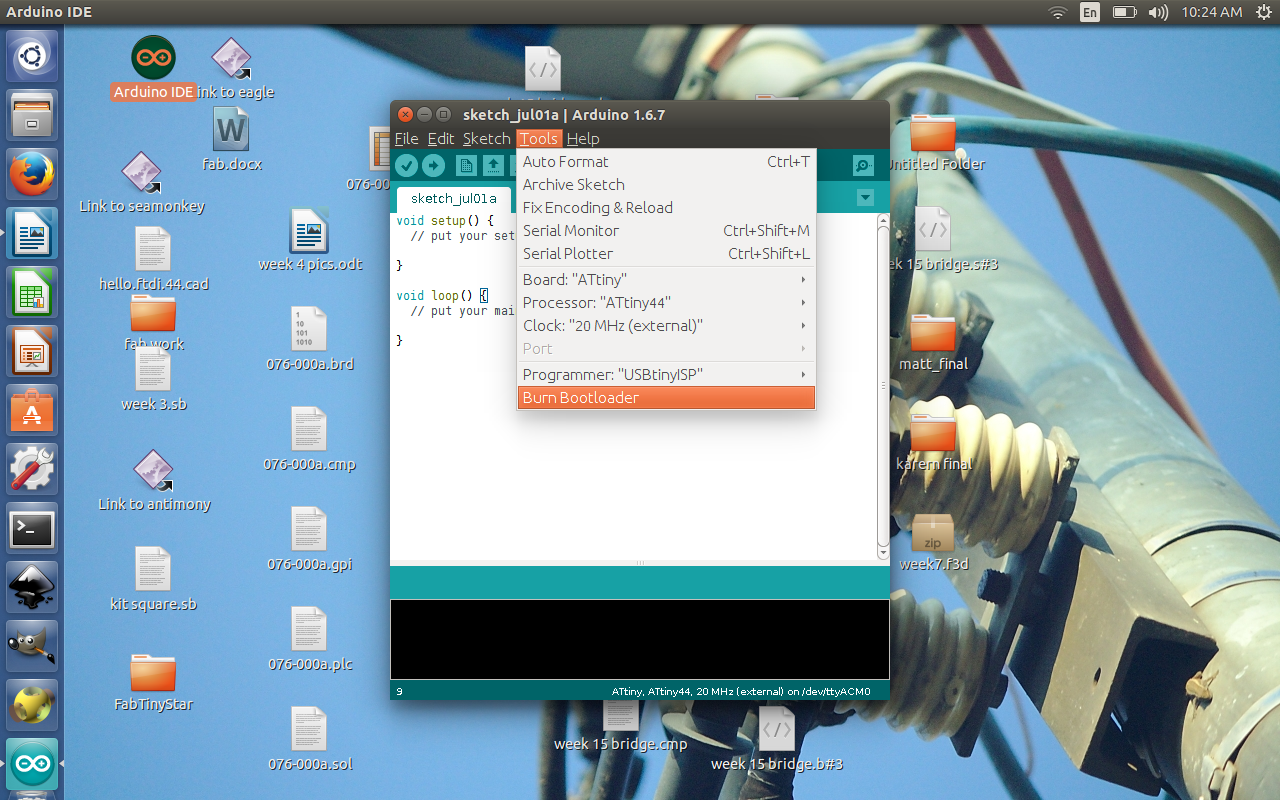
Task: Select kit square.sb desktop file
Action: coord(153,579)
